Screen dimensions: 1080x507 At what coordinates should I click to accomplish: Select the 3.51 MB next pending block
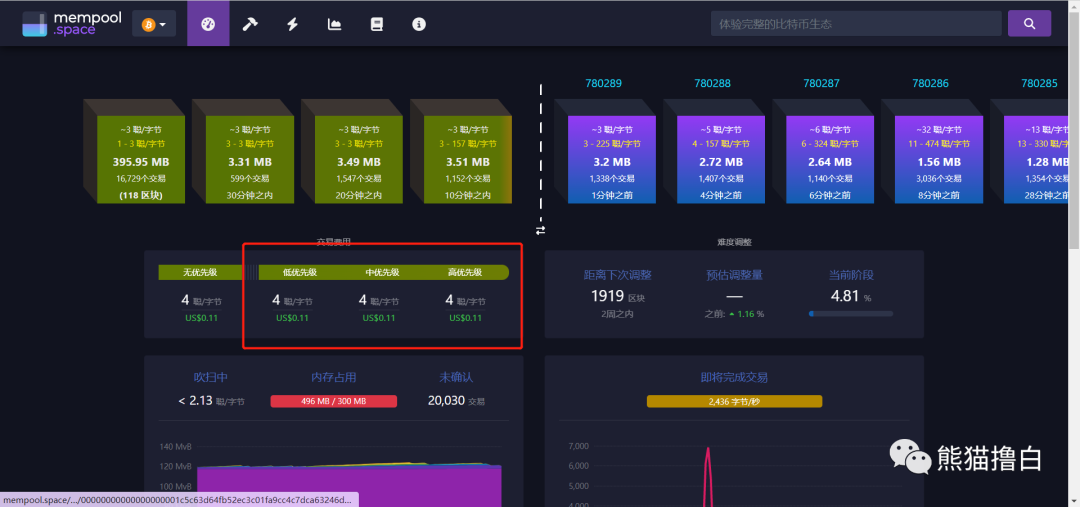[468, 159]
